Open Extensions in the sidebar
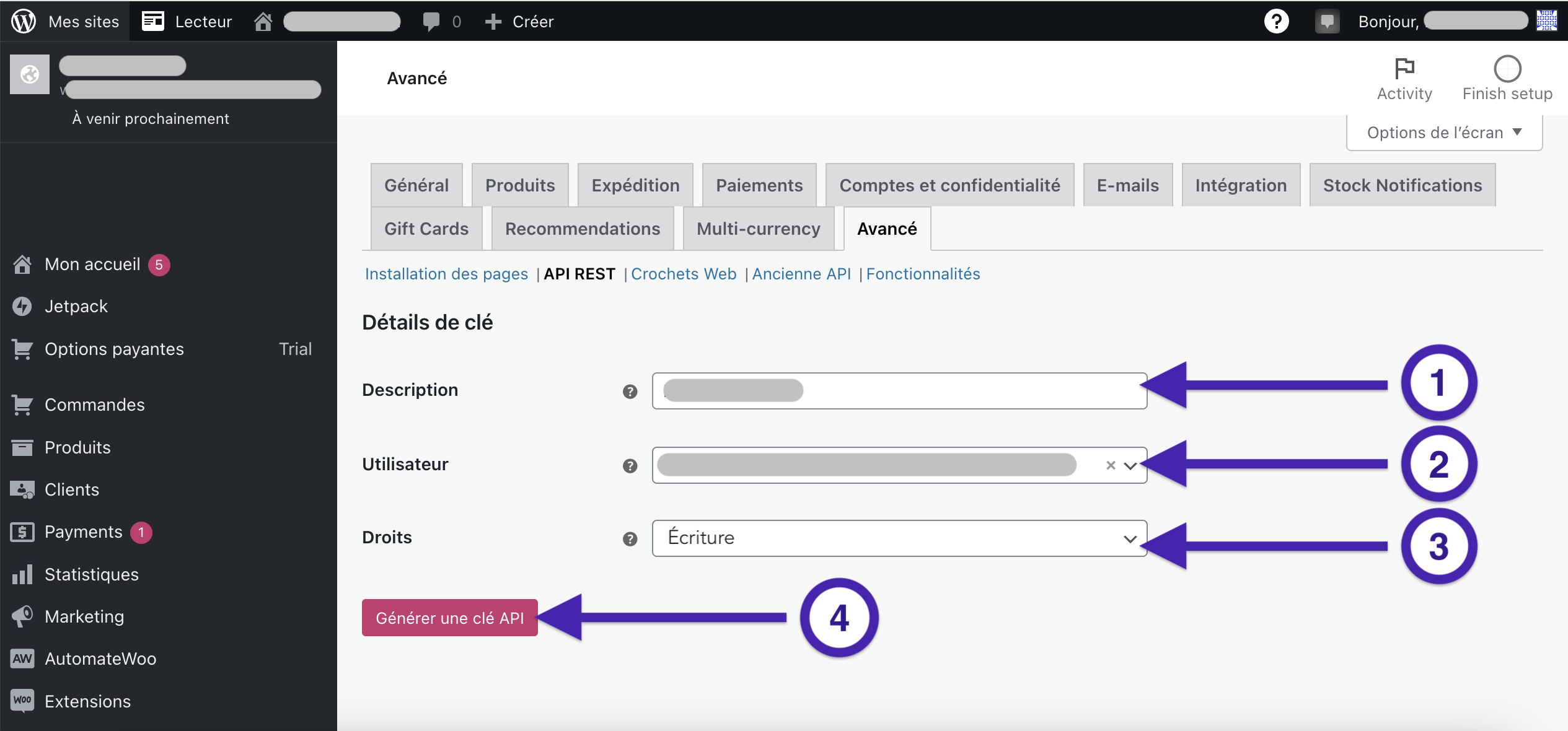 pos(88,701)
